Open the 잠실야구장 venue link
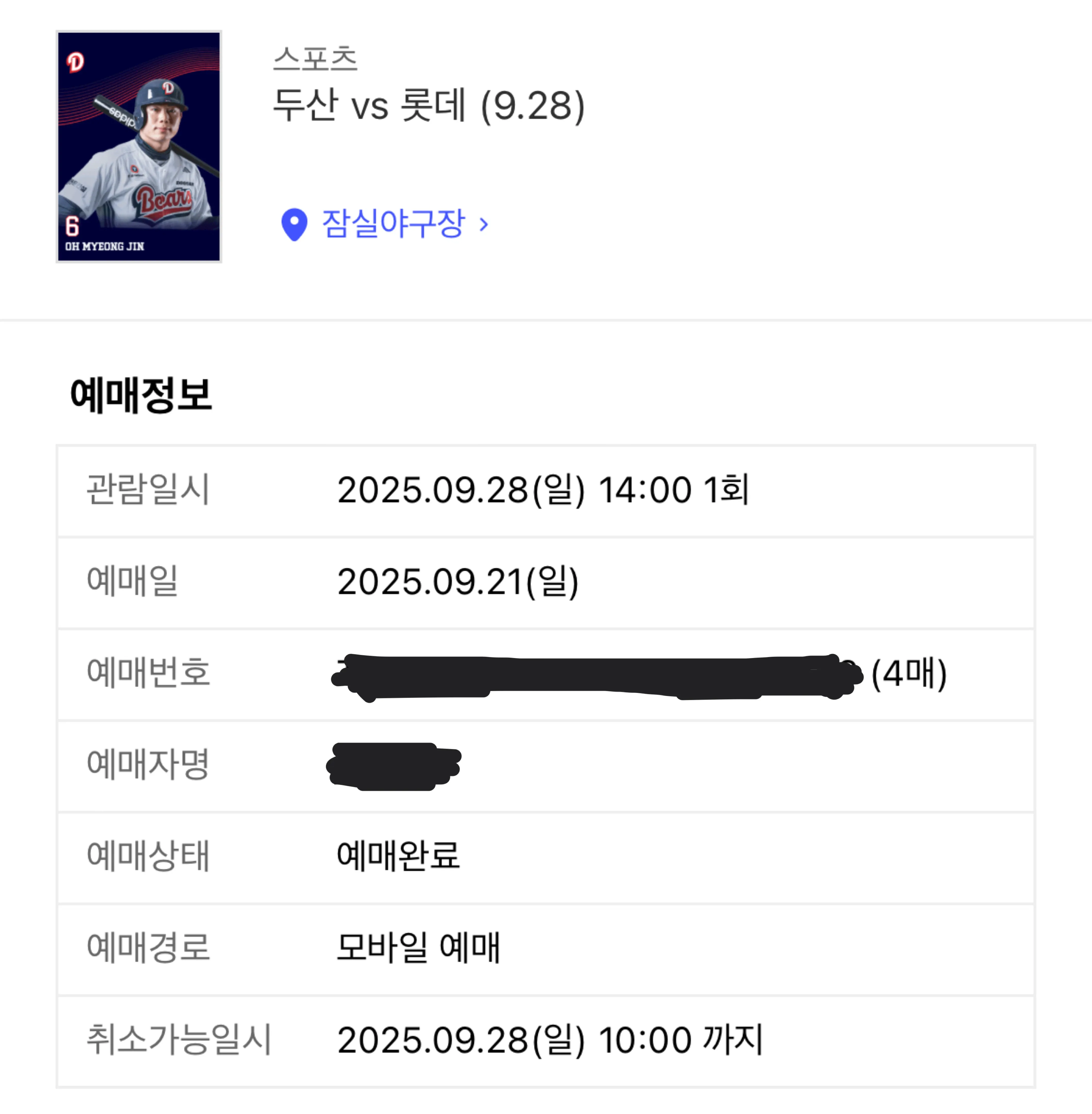This screenshot has width=1092, height=1114. pyautogui.click(x=393, y=223)
